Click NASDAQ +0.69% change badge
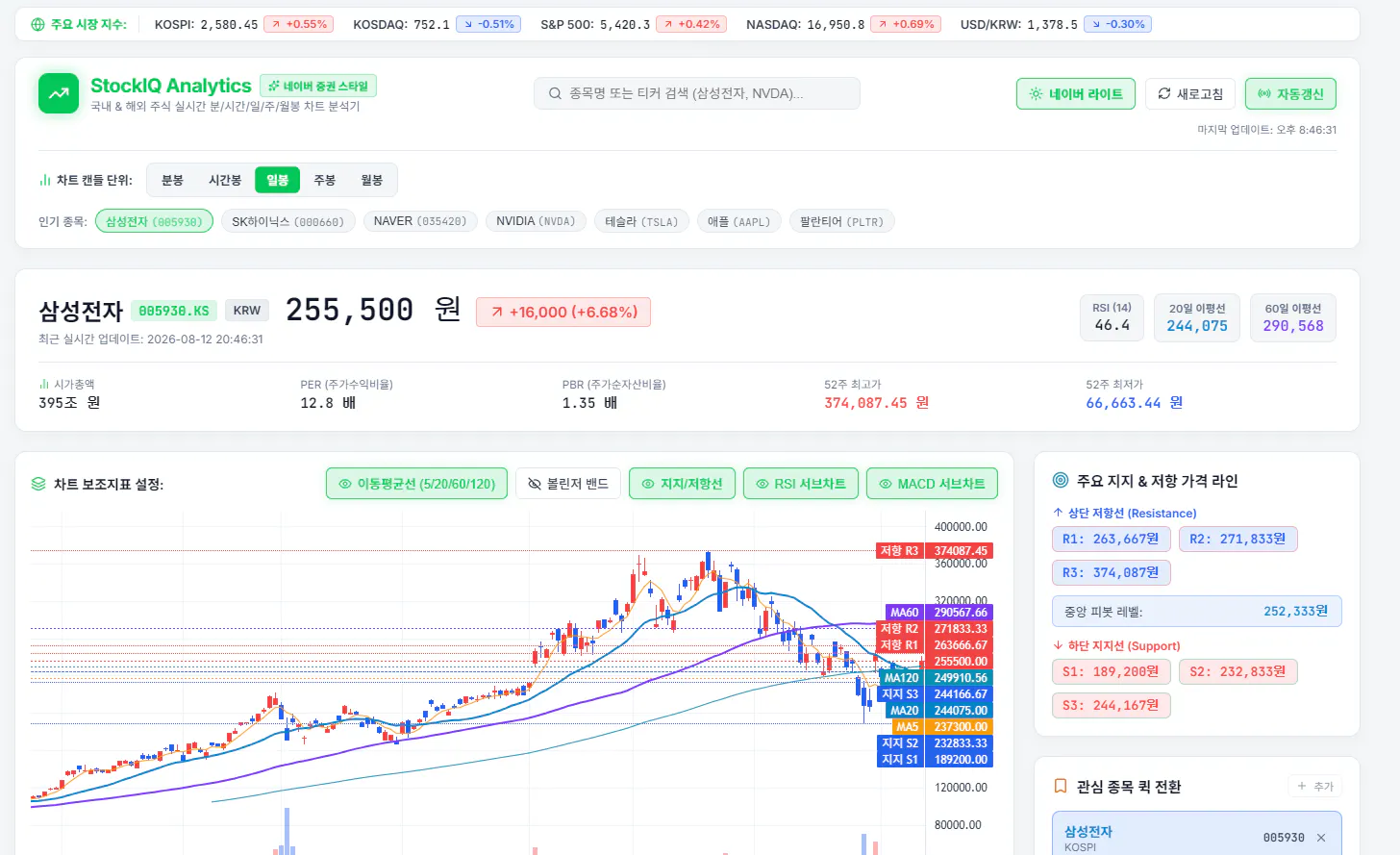 coord(906,24)
